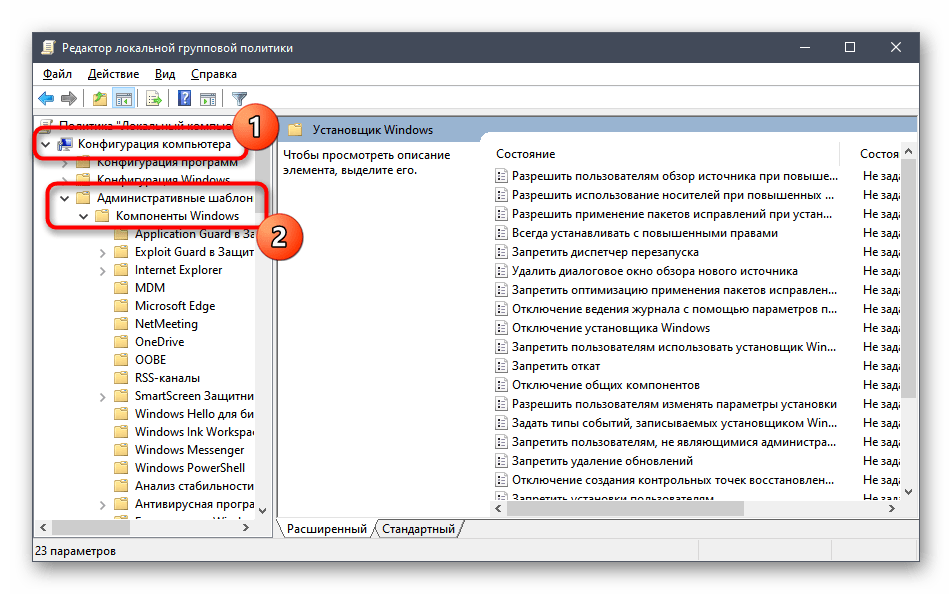Viewport: 952px width, 594px height.
Task: Collapse the Конфигурация компьютера node
Action: tap(46, 144)
